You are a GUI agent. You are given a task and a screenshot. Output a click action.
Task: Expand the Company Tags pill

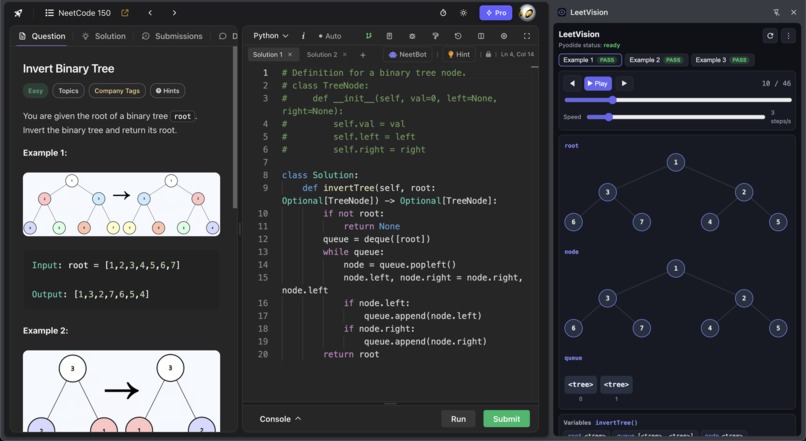coord(117,91)
